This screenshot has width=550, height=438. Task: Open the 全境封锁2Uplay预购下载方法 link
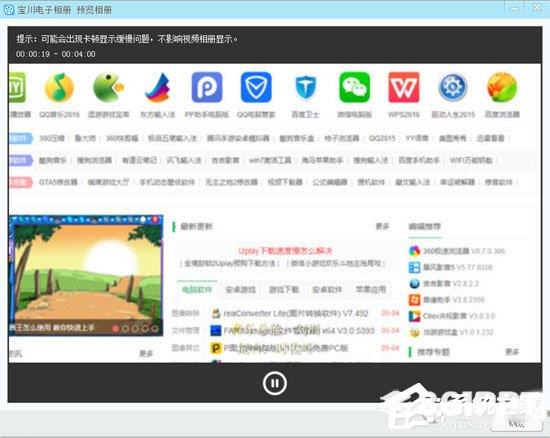[230, 263]
